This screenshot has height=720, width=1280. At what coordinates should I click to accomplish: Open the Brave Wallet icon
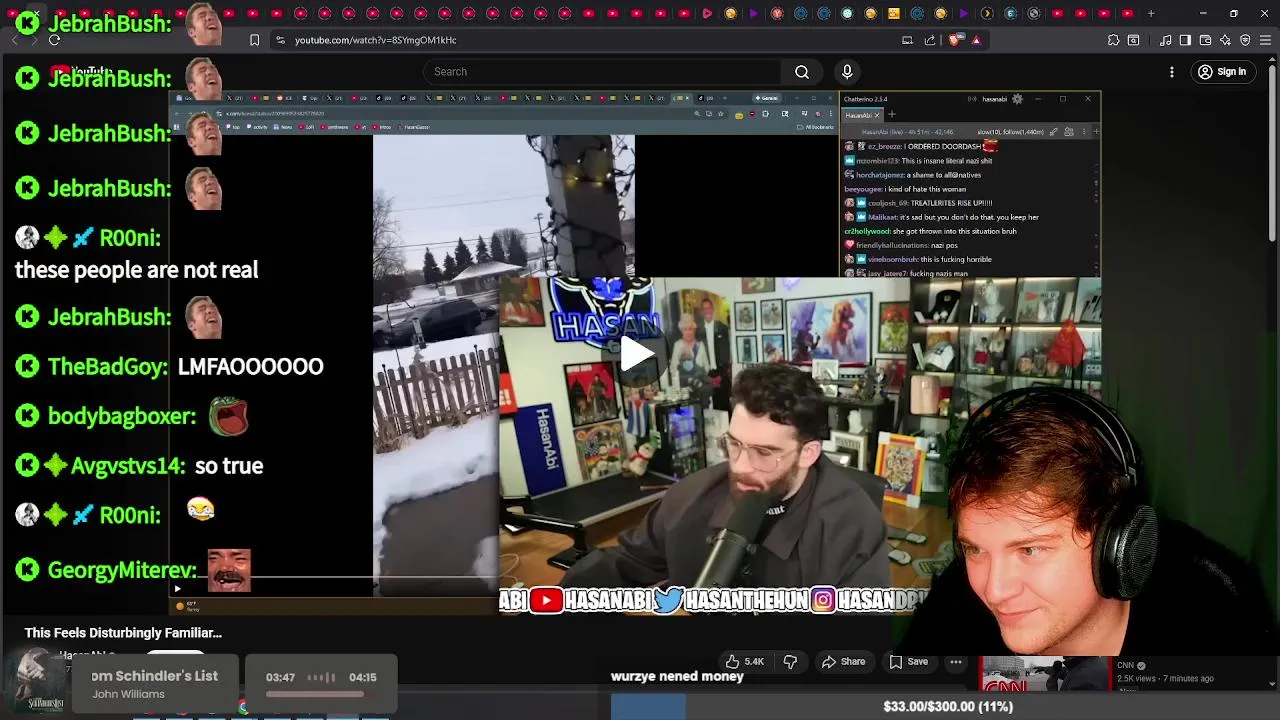coord(1205,40)
